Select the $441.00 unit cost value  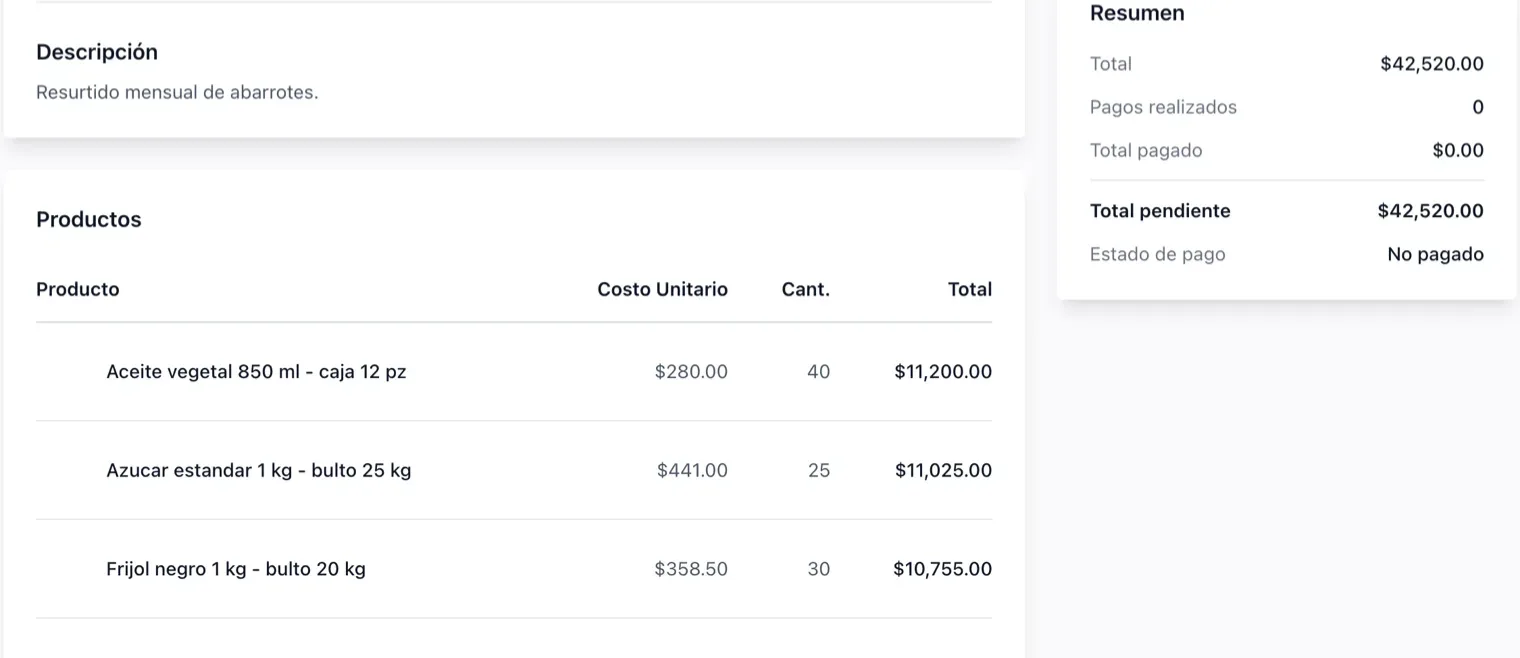coord(692,470)
